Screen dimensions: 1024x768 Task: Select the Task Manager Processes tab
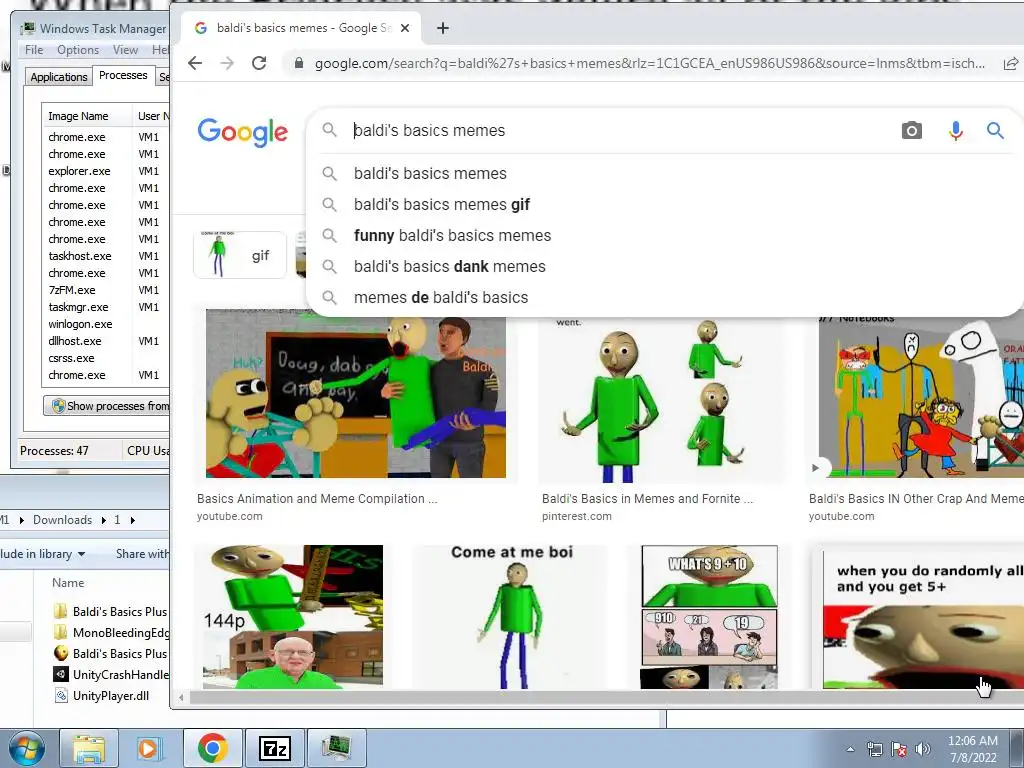123,76
